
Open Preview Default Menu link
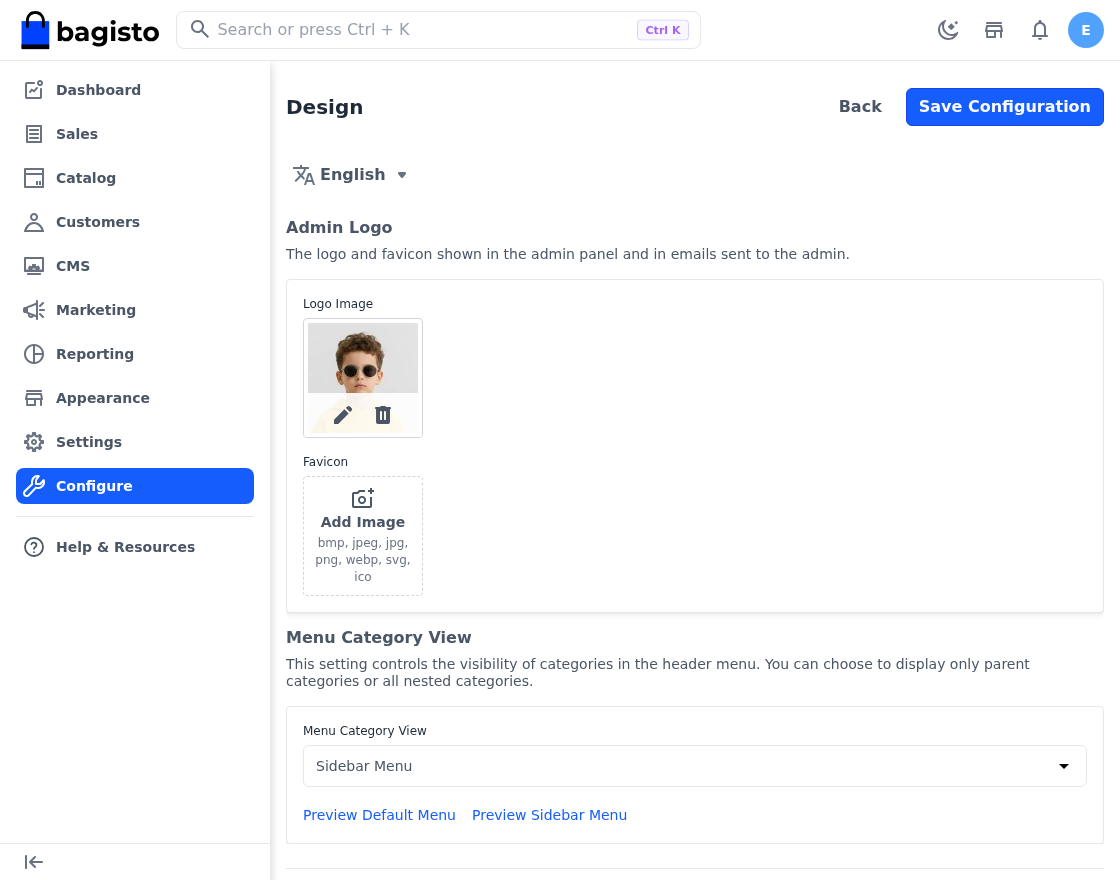(379, 815)
